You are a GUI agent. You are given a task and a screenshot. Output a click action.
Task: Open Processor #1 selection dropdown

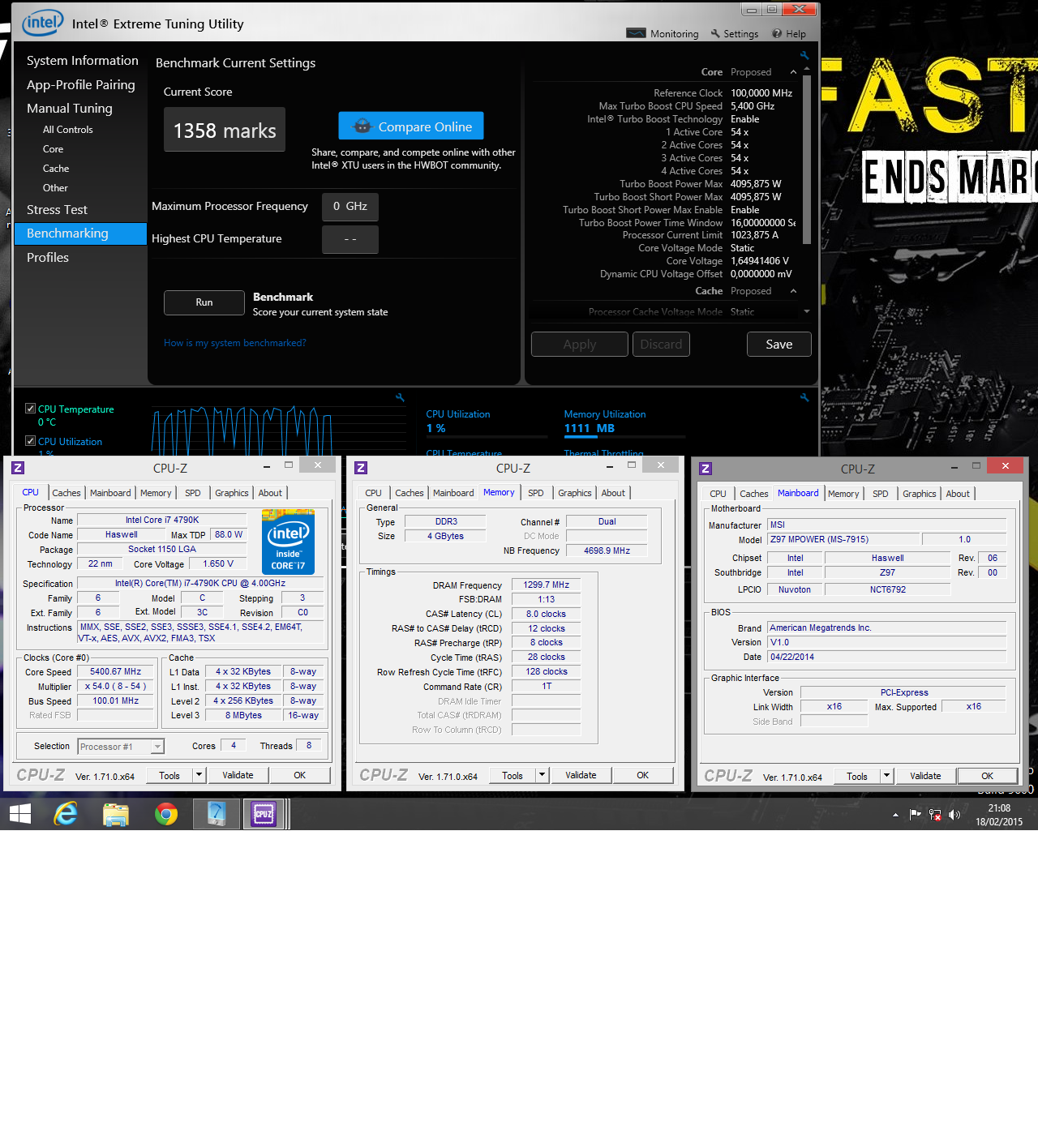point(121,747)
